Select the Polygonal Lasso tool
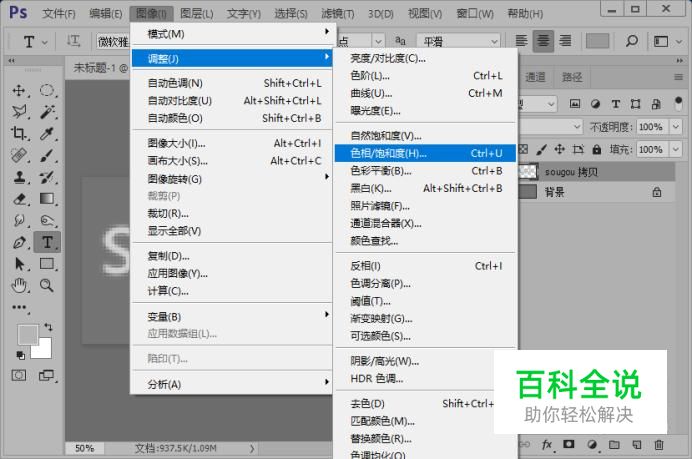Image resolution: width=692 pixels, height=459 pixels. [x=19, y=112]
